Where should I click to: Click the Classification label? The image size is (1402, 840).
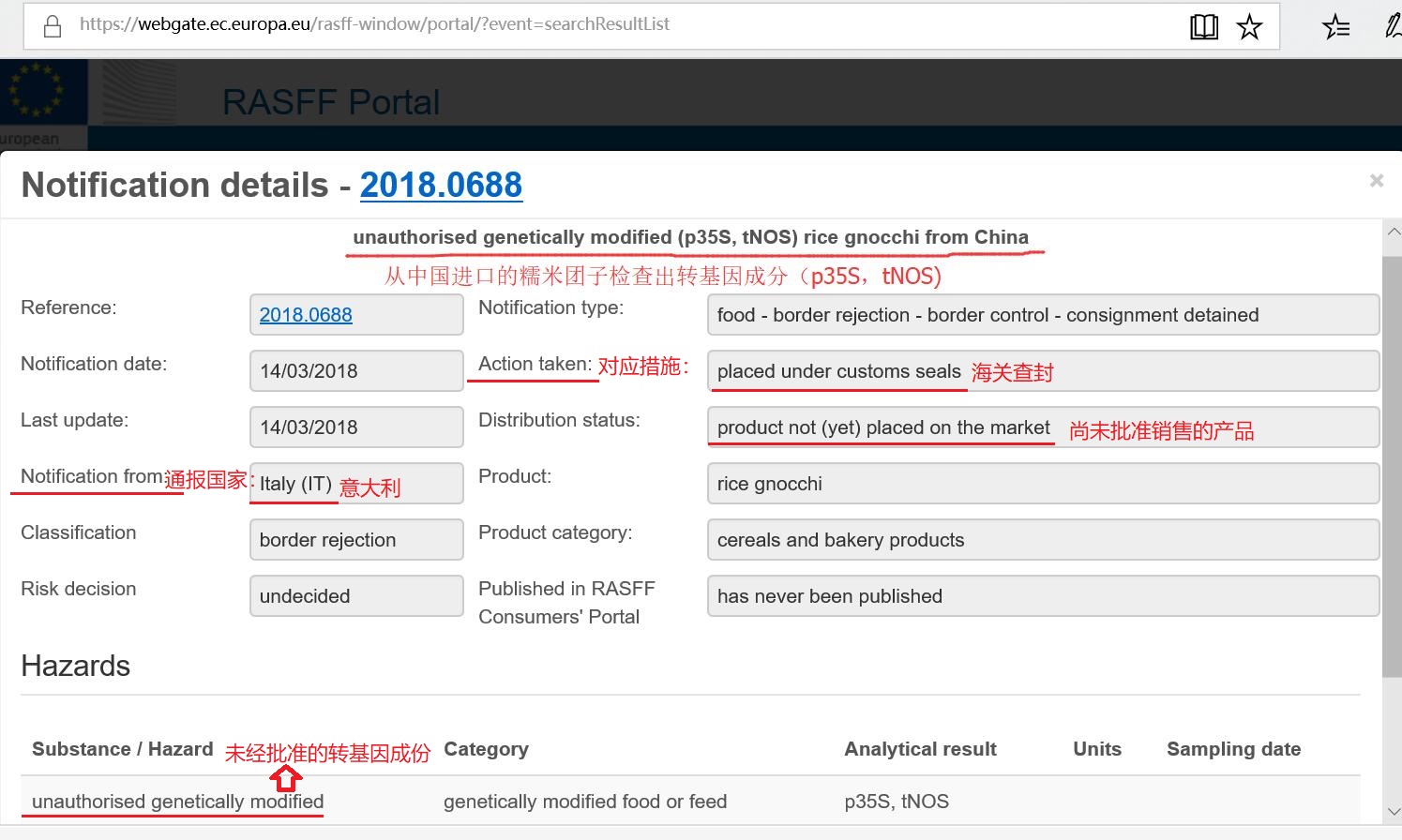tap(79, 532)
